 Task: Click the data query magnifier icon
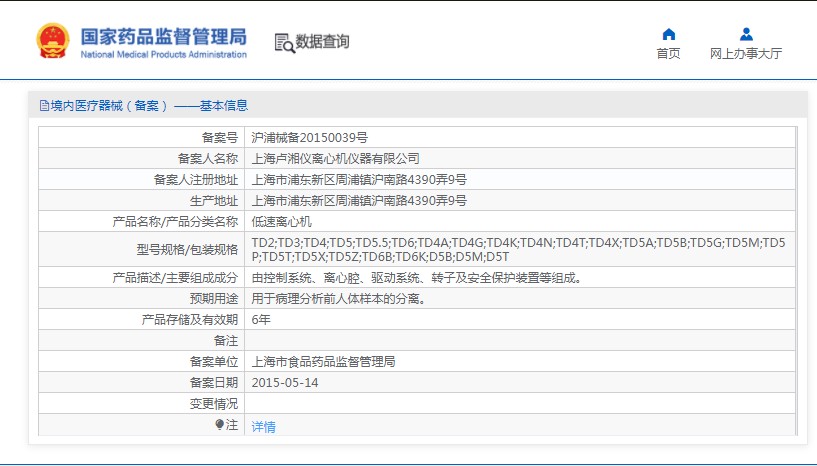[x=284, y=43]
